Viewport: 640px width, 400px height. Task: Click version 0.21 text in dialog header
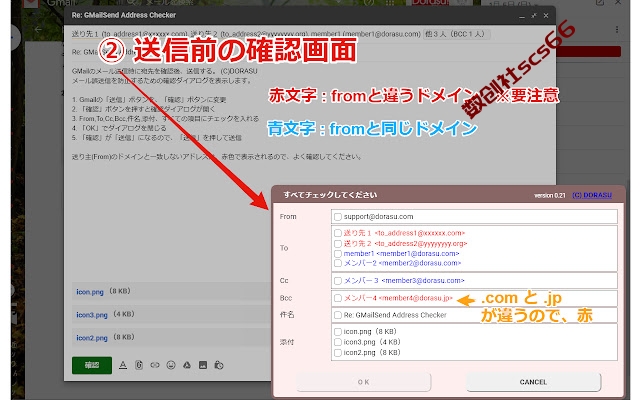point(549,196)
